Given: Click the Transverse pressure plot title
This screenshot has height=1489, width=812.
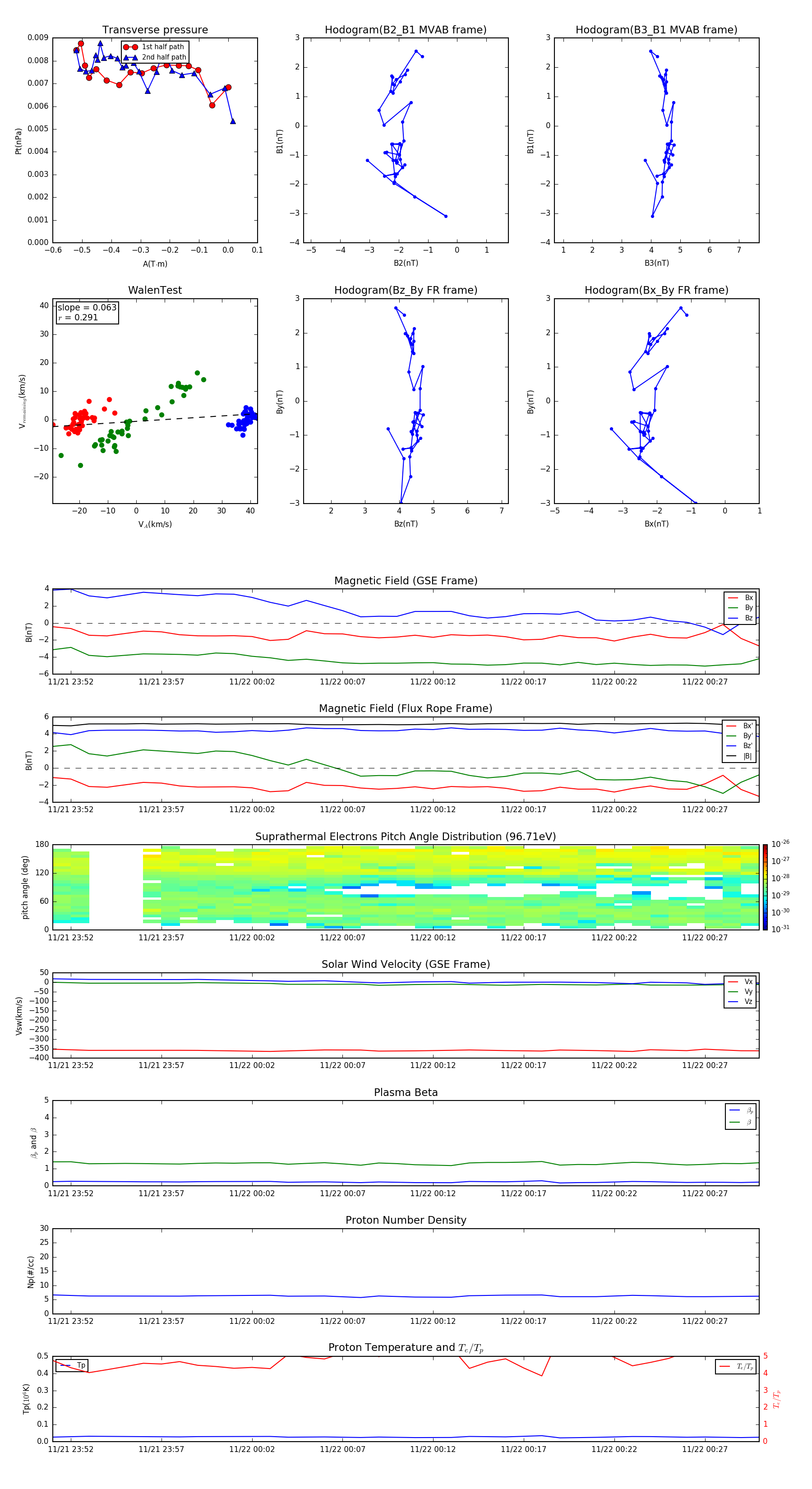Looking at the screenshot, I should pos(155,30).
